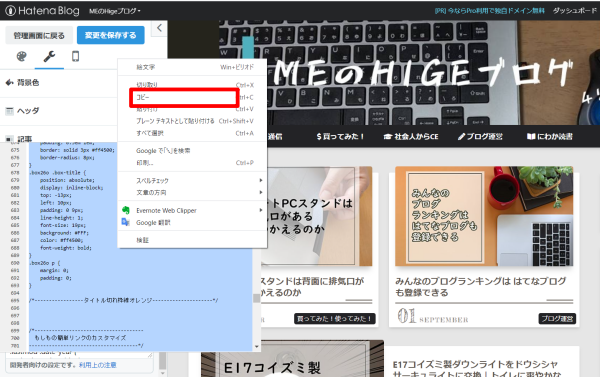Open the E17コイズミ製 article thumbnail
This screenshot has width=600, height=377.
pos(292,358)
